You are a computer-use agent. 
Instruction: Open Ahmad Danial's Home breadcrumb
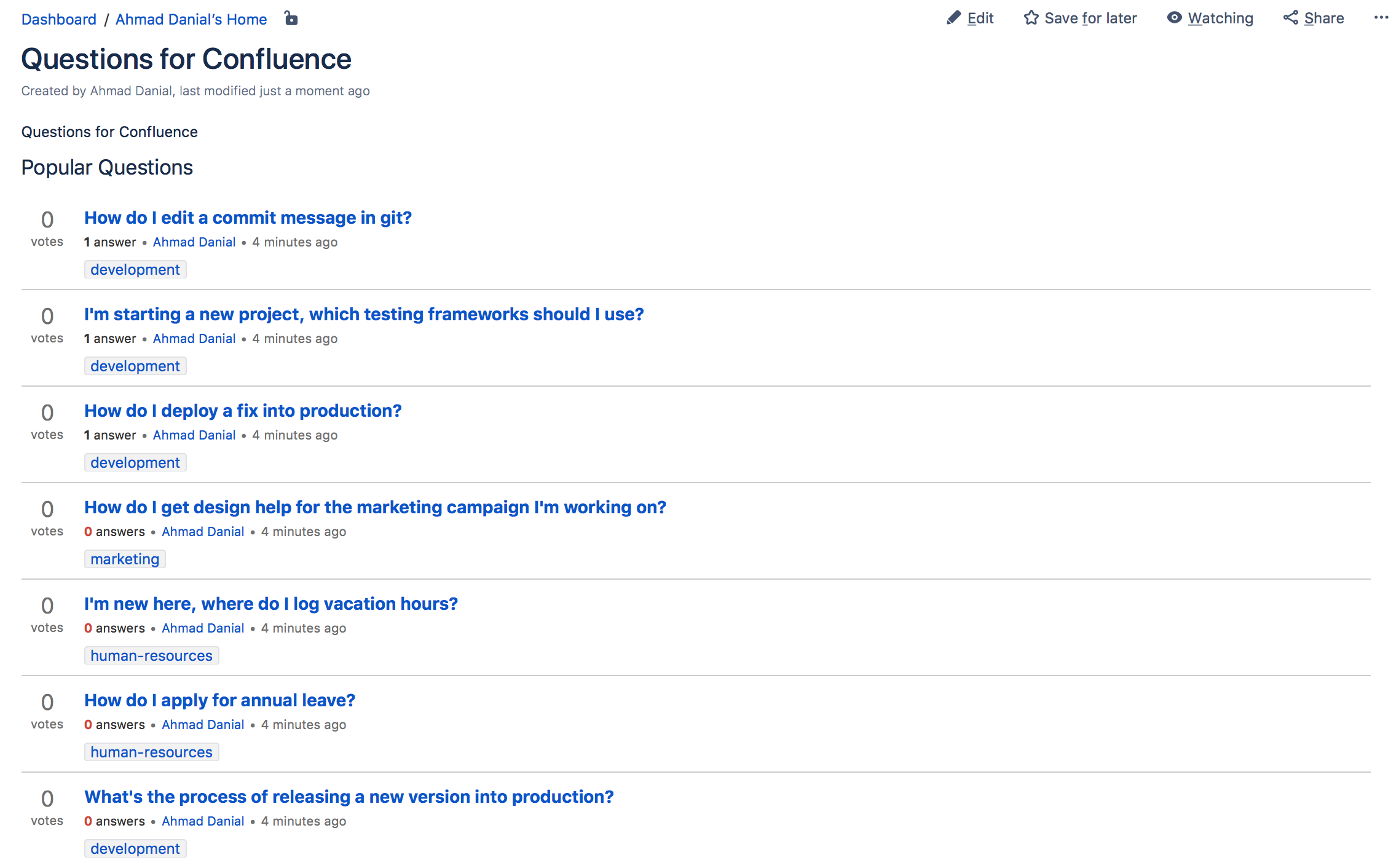click(x=191, y=19)
